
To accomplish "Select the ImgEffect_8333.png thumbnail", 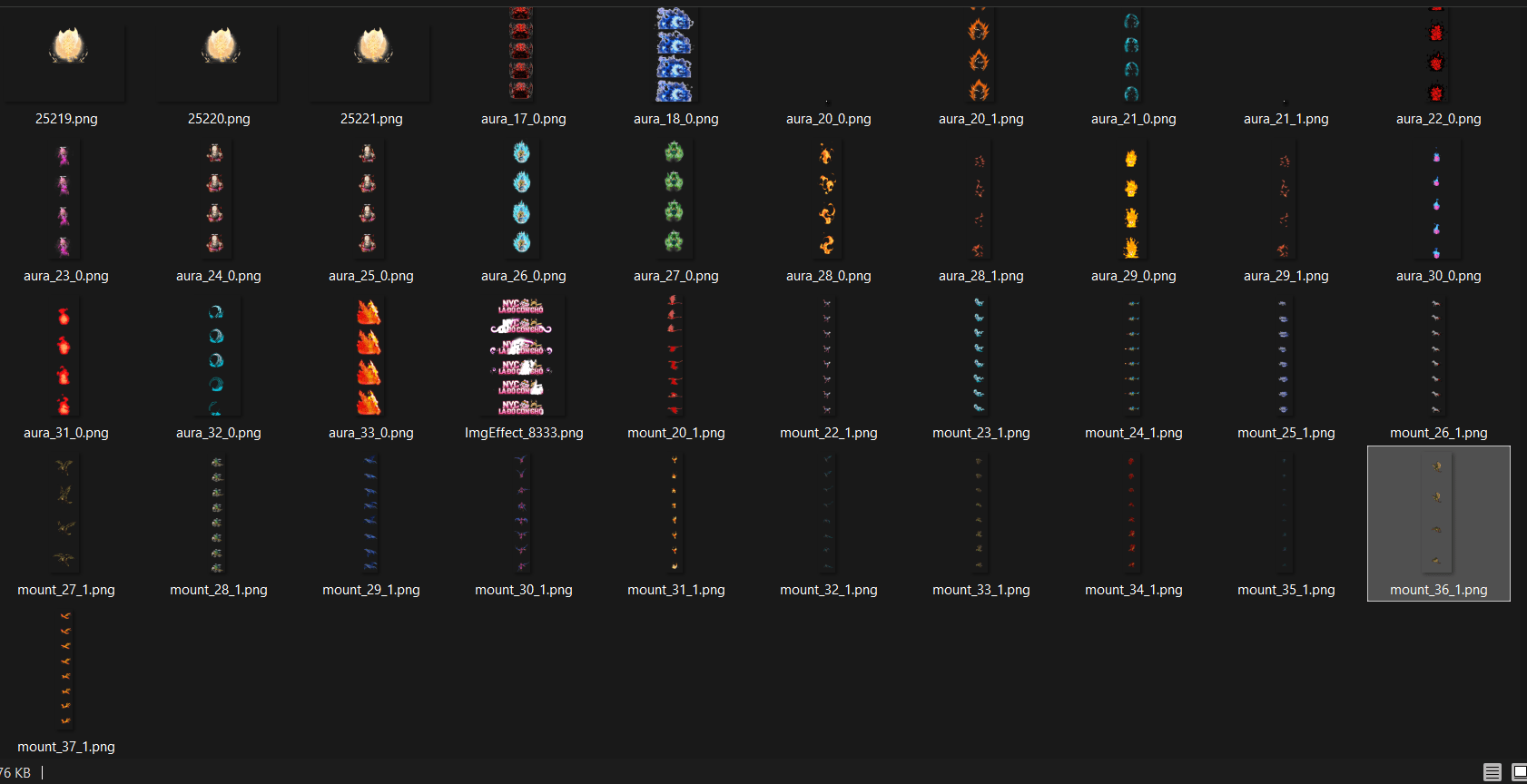I will click(x=523, y=358).
